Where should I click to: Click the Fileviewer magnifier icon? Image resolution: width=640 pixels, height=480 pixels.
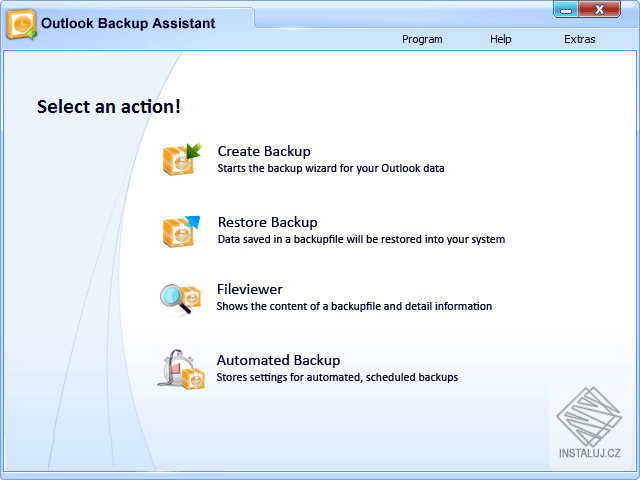tap(180, 300)
